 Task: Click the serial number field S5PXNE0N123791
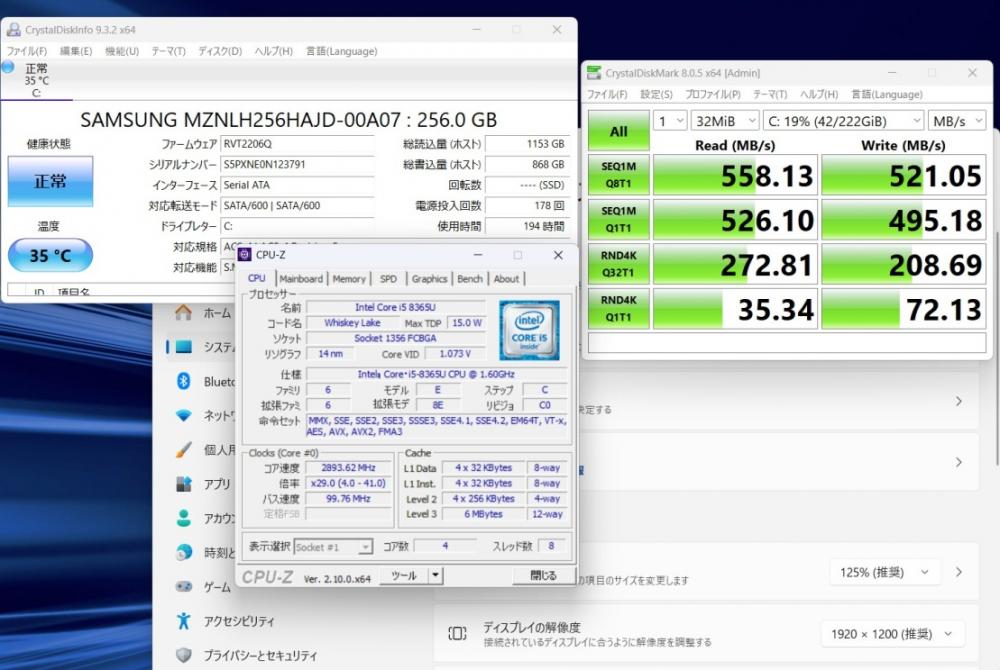297,164
